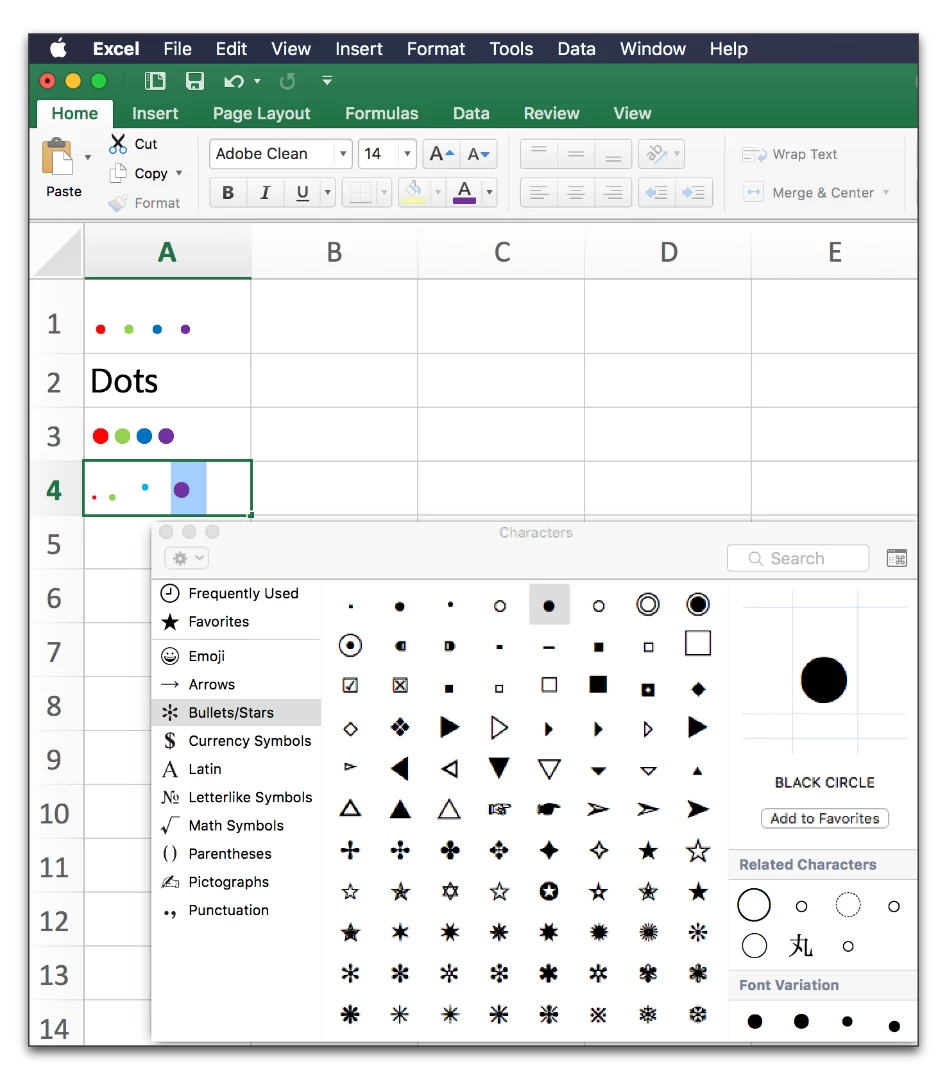
Task: Toggle character viewer compact mode icon
Action: 897,558
